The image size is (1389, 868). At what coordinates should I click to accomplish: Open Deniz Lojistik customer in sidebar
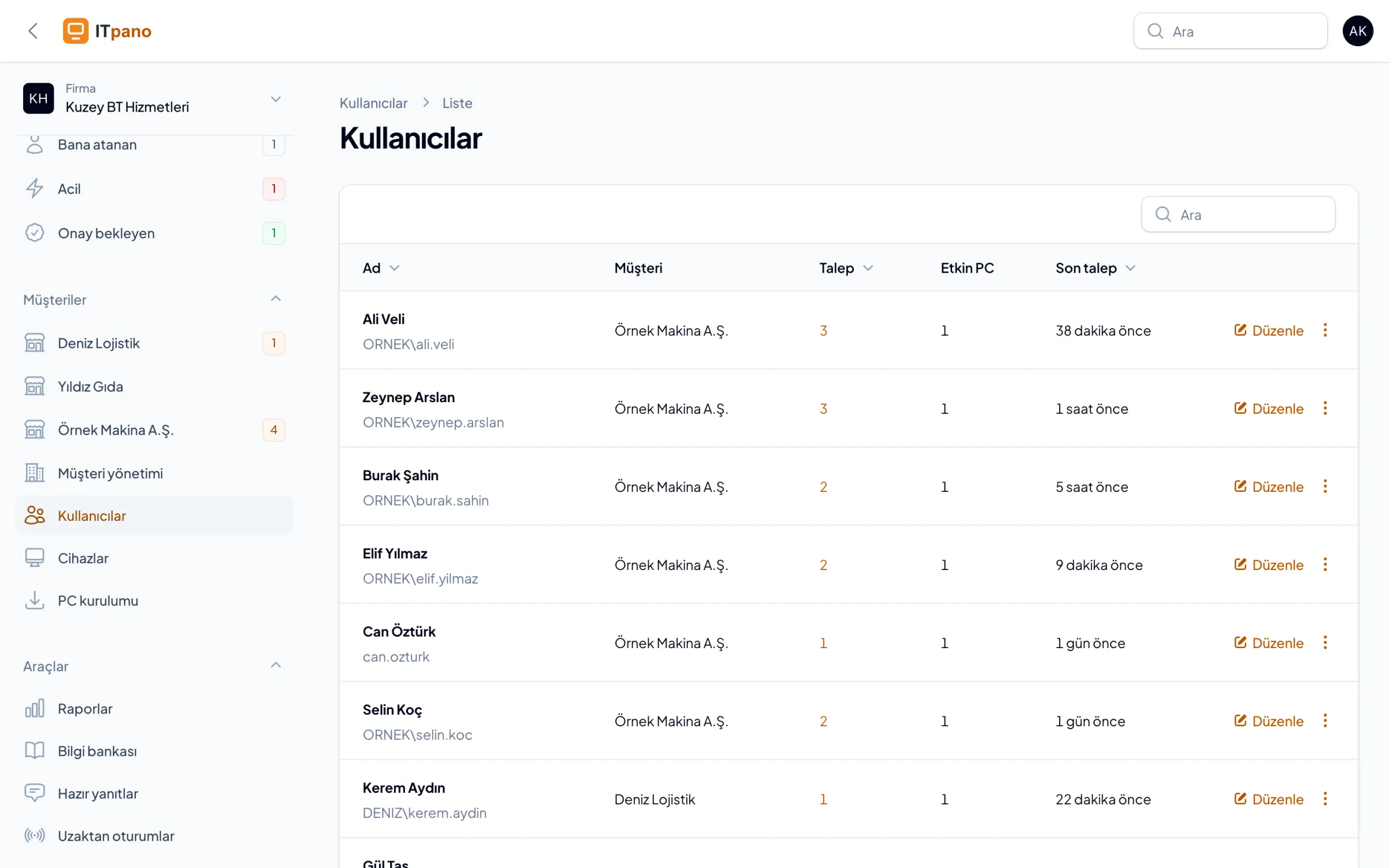coord(154,343)
